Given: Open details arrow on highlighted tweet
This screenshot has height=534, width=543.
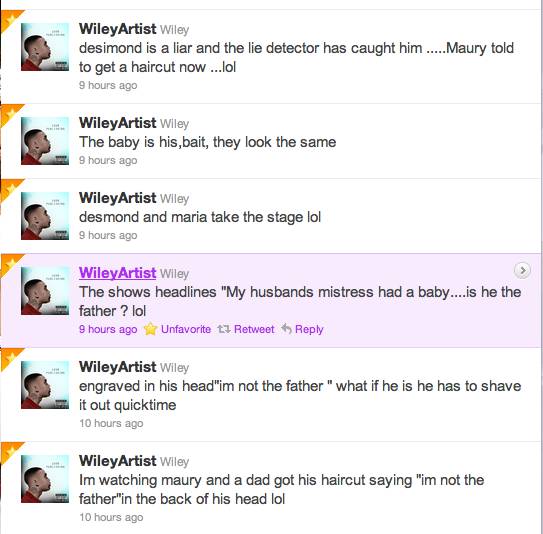Looking at the screenshot, I should tap(523, 270).
